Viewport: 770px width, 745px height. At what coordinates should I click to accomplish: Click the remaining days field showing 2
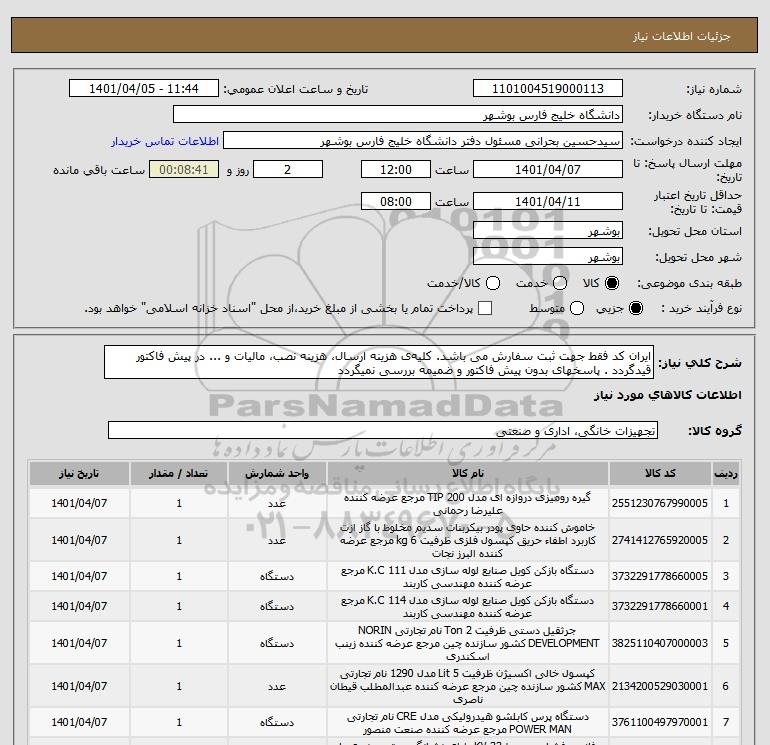tap(288, 169)
